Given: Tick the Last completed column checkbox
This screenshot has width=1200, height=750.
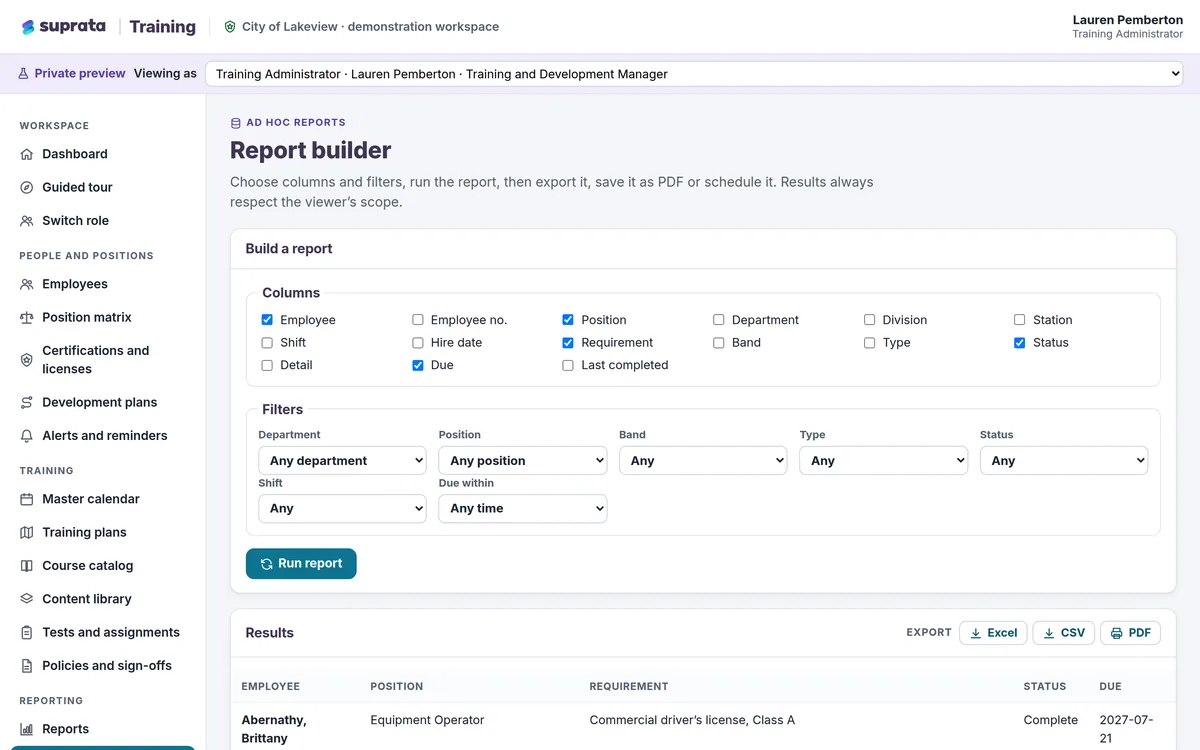Looking at the screenshot, I should click(568, 366).
